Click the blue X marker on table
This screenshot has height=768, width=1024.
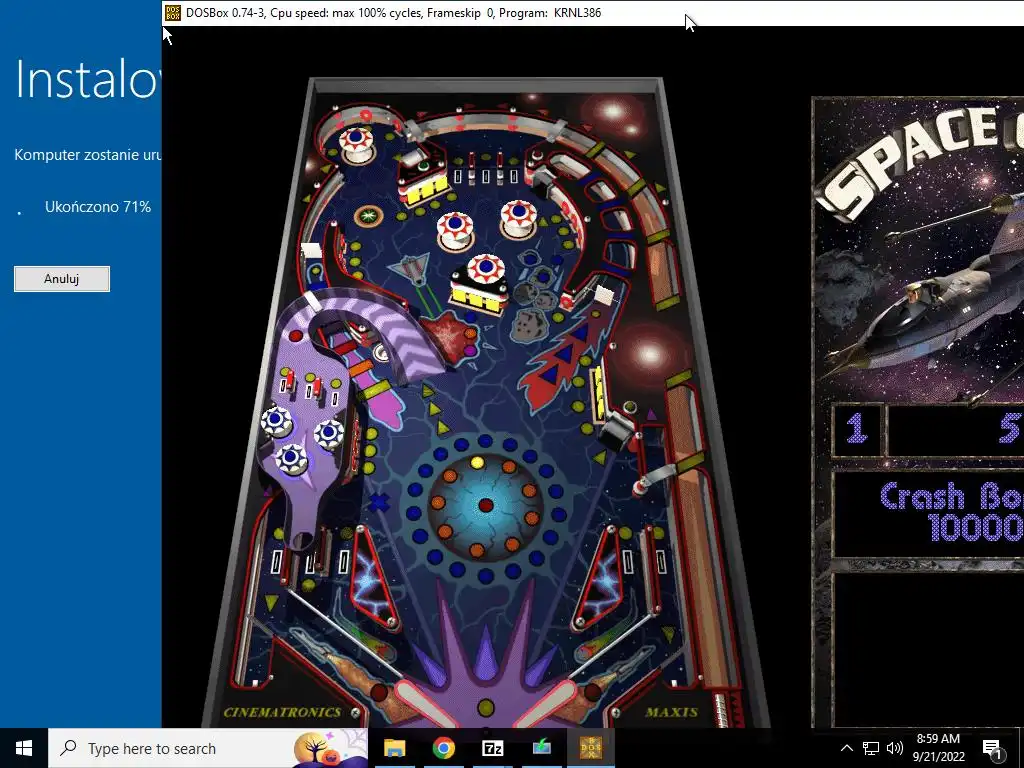(379, 503)
